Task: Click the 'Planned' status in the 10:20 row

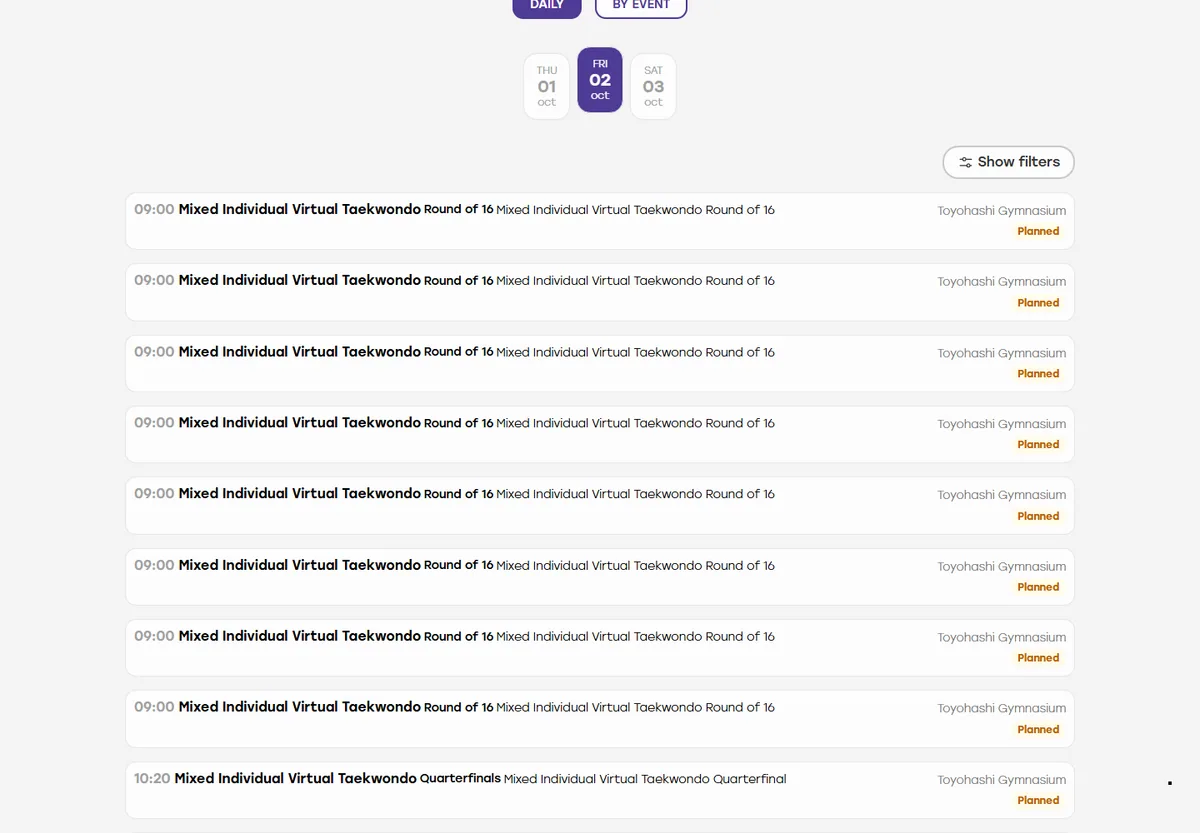Action: (1038, 800)
